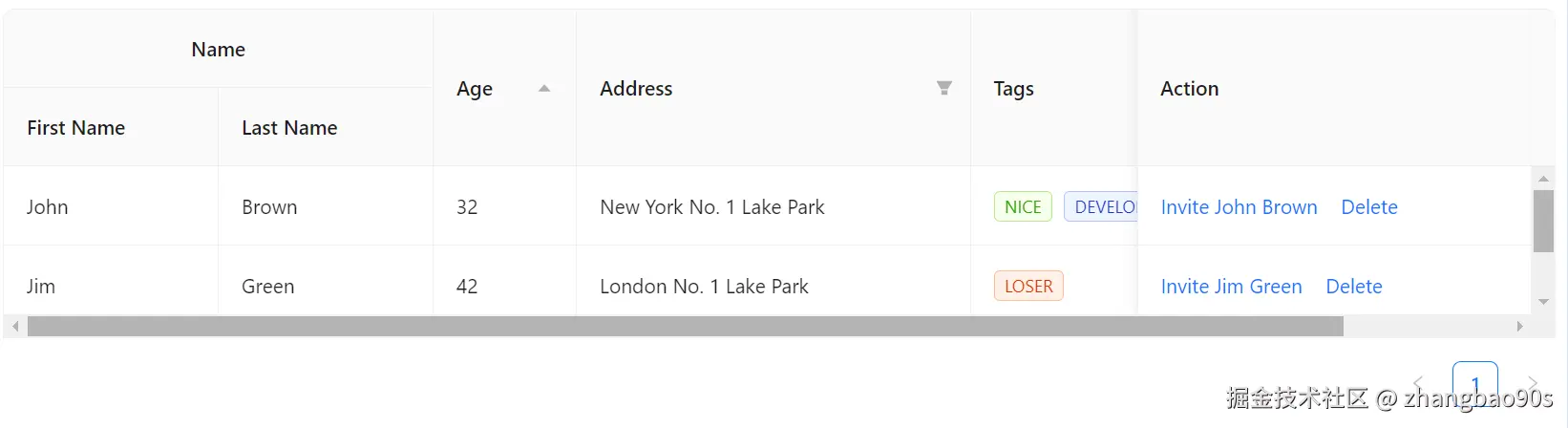The width and height of the screenshot is (1568, 428).
Task: Open the Address column filter icon
Action: pos(944,88)
